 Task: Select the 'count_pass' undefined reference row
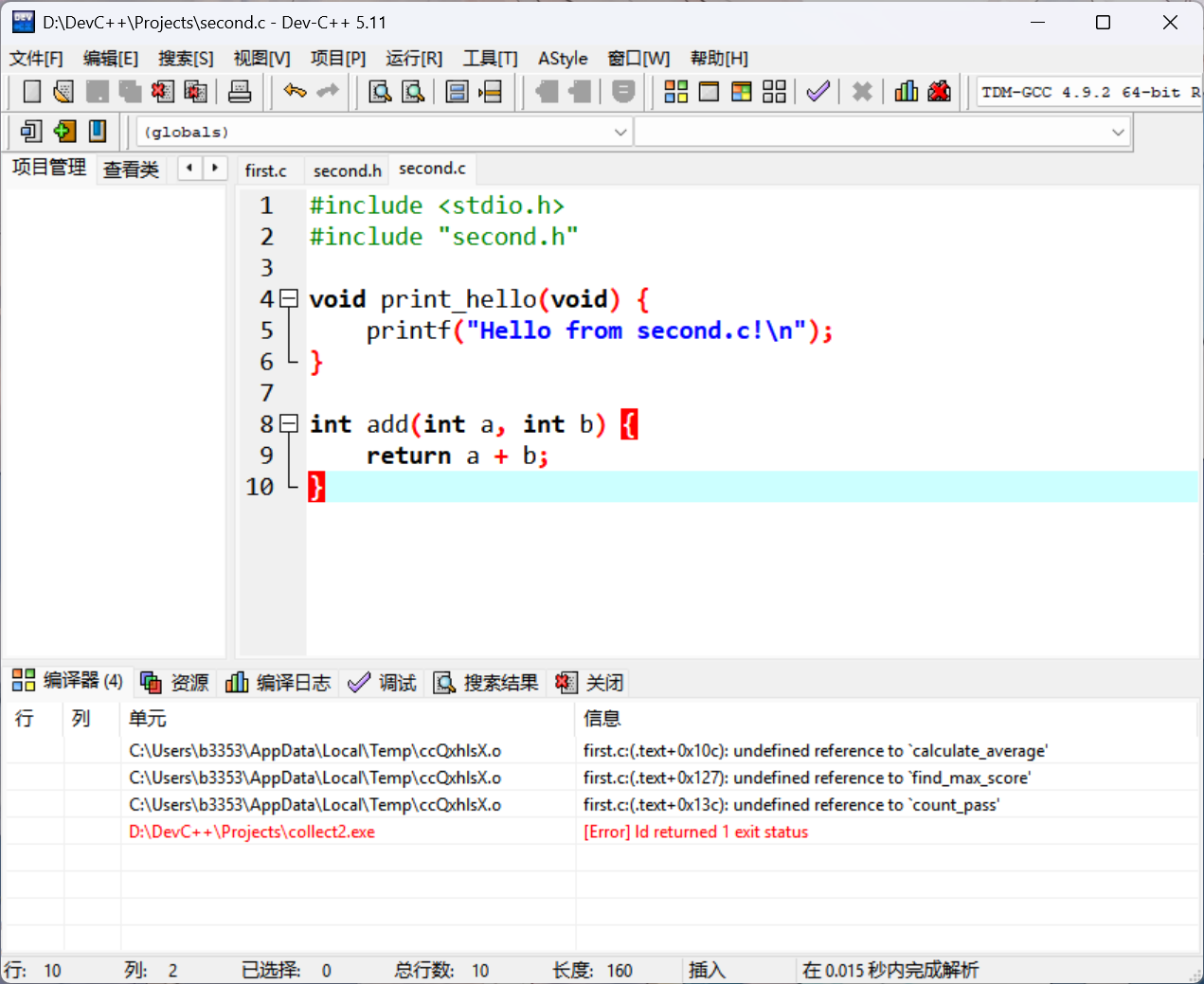click(602, 804)
